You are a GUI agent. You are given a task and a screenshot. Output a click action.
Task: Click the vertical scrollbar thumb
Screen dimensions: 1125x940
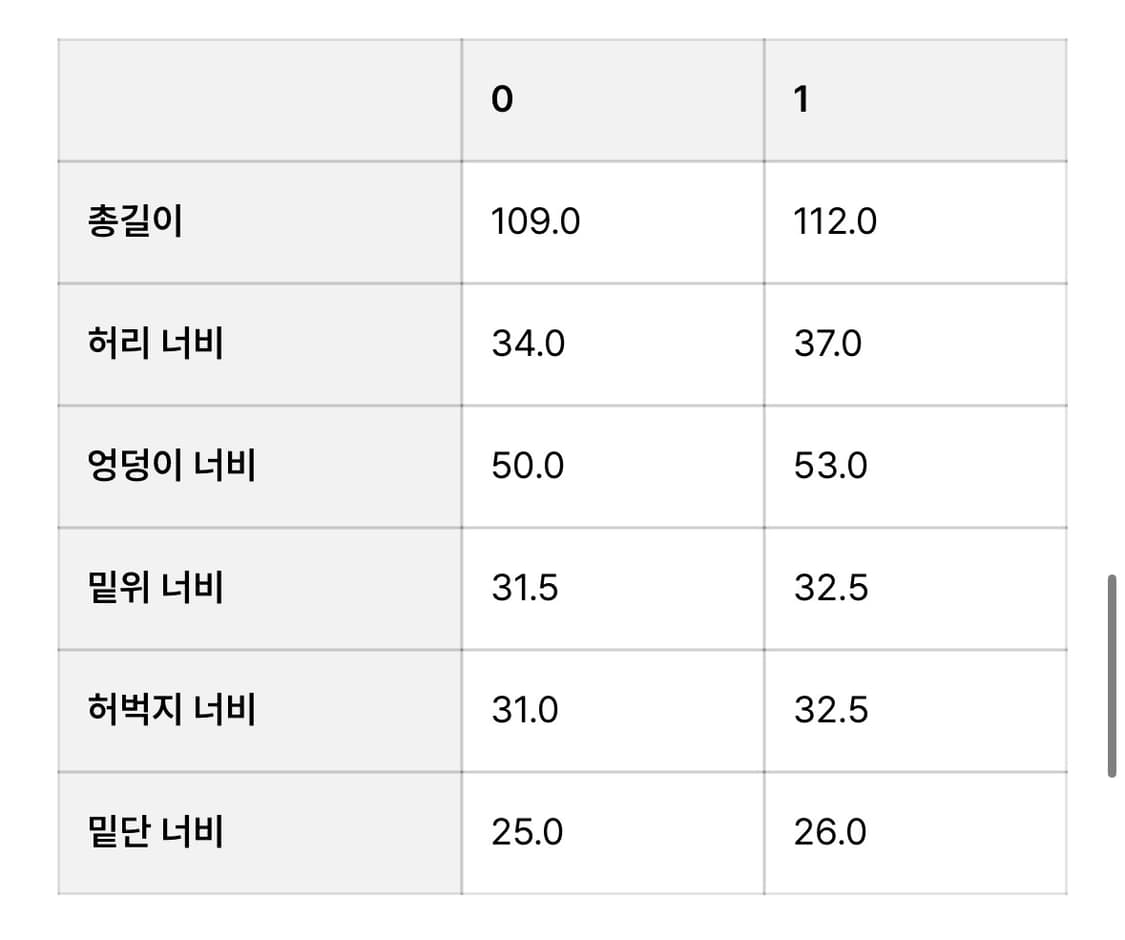(x=1111, y=676)
